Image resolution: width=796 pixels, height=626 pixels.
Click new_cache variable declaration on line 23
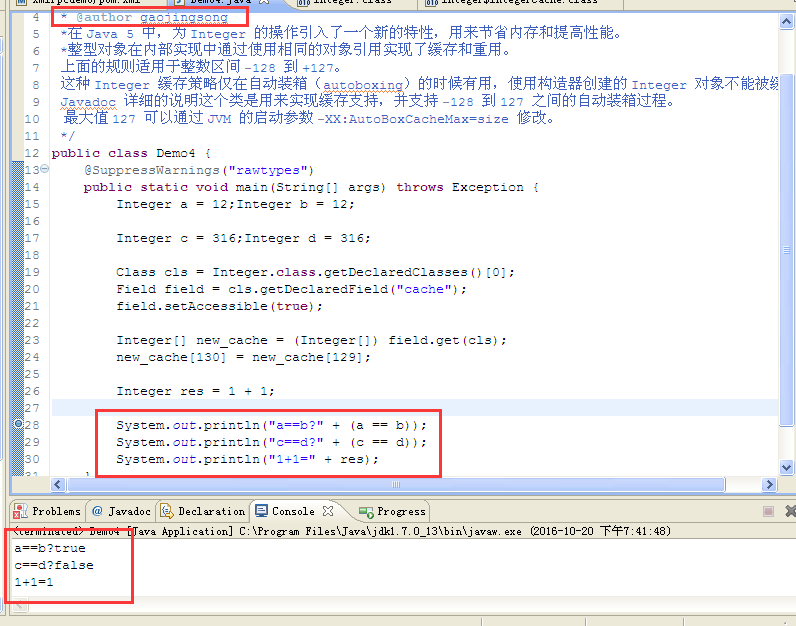(232, 340)
